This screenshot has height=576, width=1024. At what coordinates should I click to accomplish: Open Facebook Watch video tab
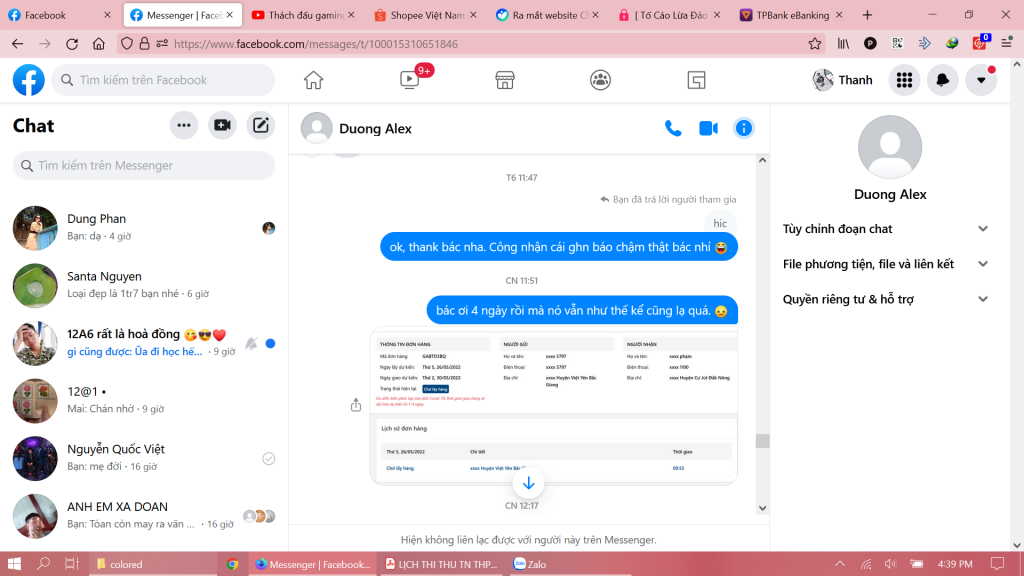pyautogui.click(x=410, y=80)
